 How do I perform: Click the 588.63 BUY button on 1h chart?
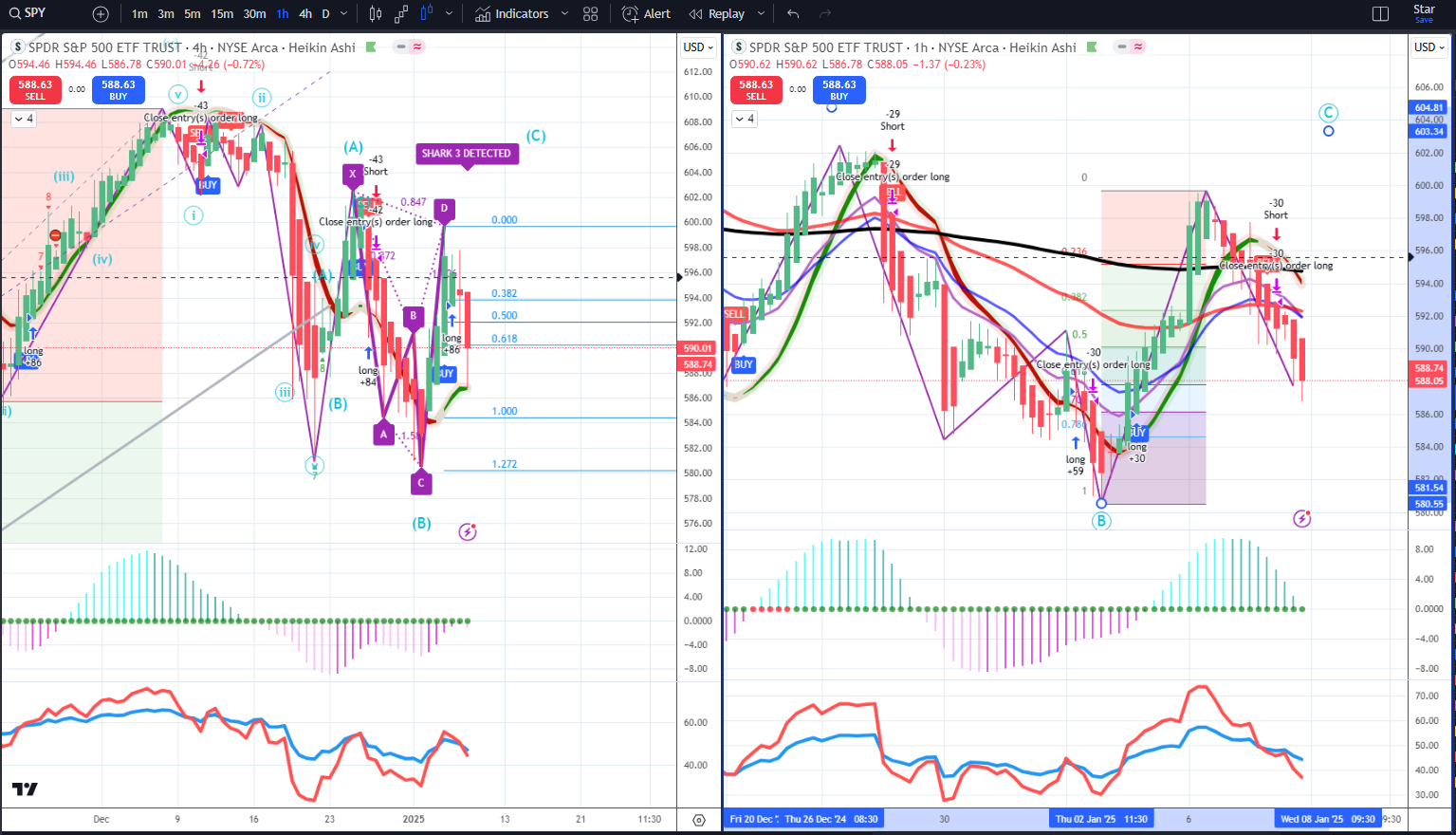click(839, 90)
